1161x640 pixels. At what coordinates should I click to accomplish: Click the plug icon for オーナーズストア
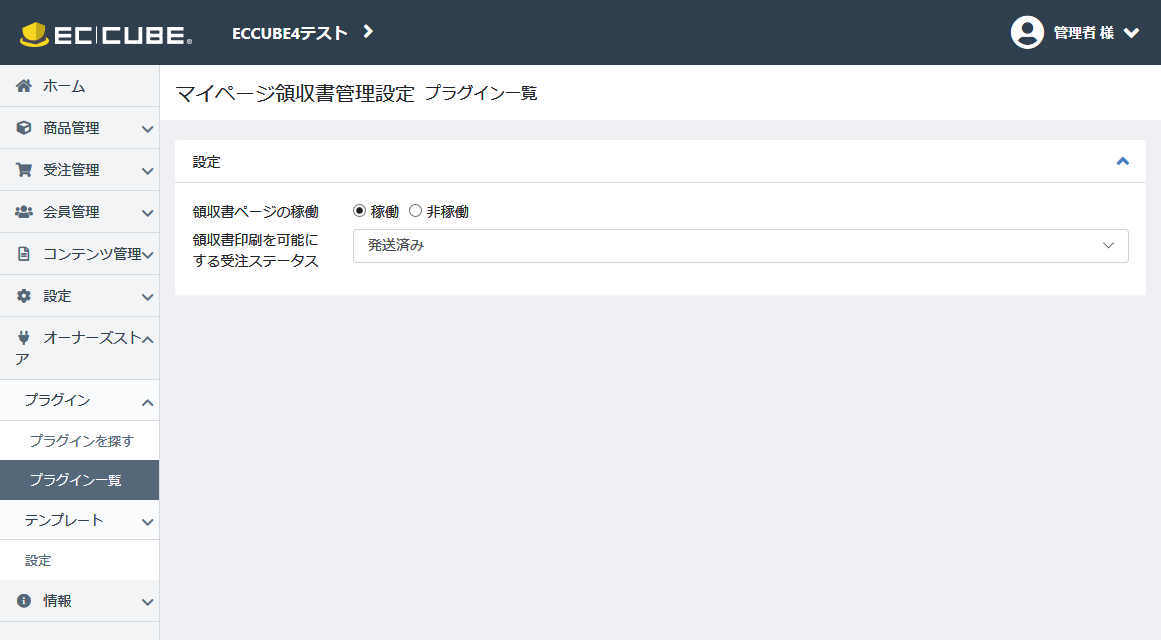[24, 338]
